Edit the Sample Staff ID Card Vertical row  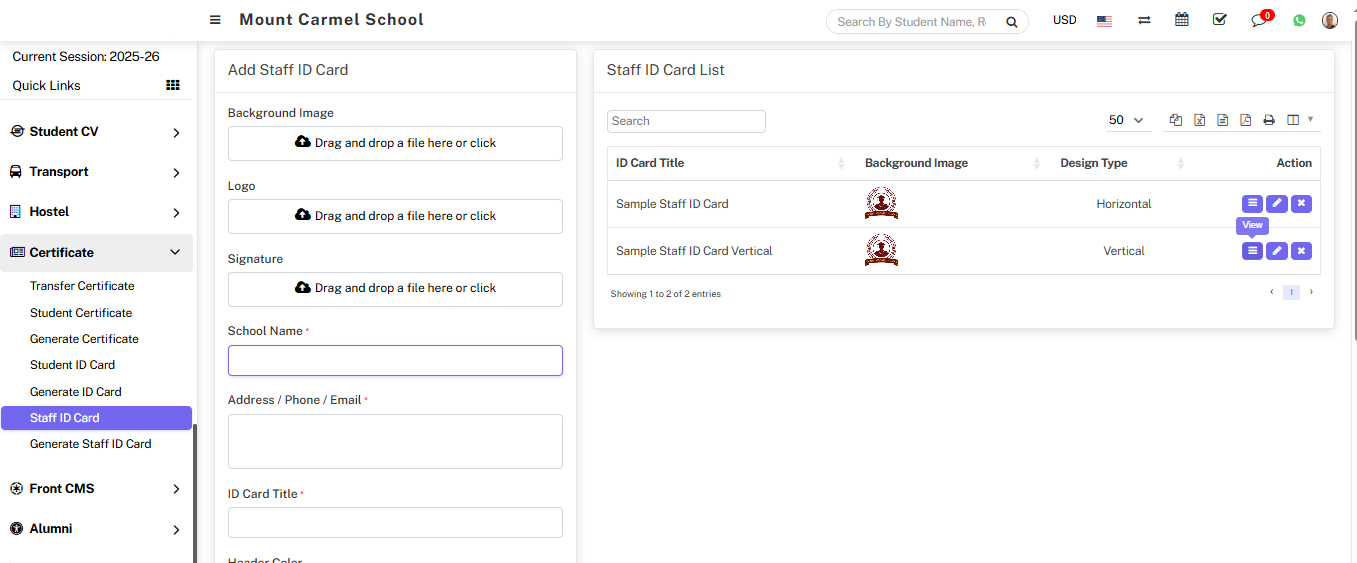(1277, 251)
